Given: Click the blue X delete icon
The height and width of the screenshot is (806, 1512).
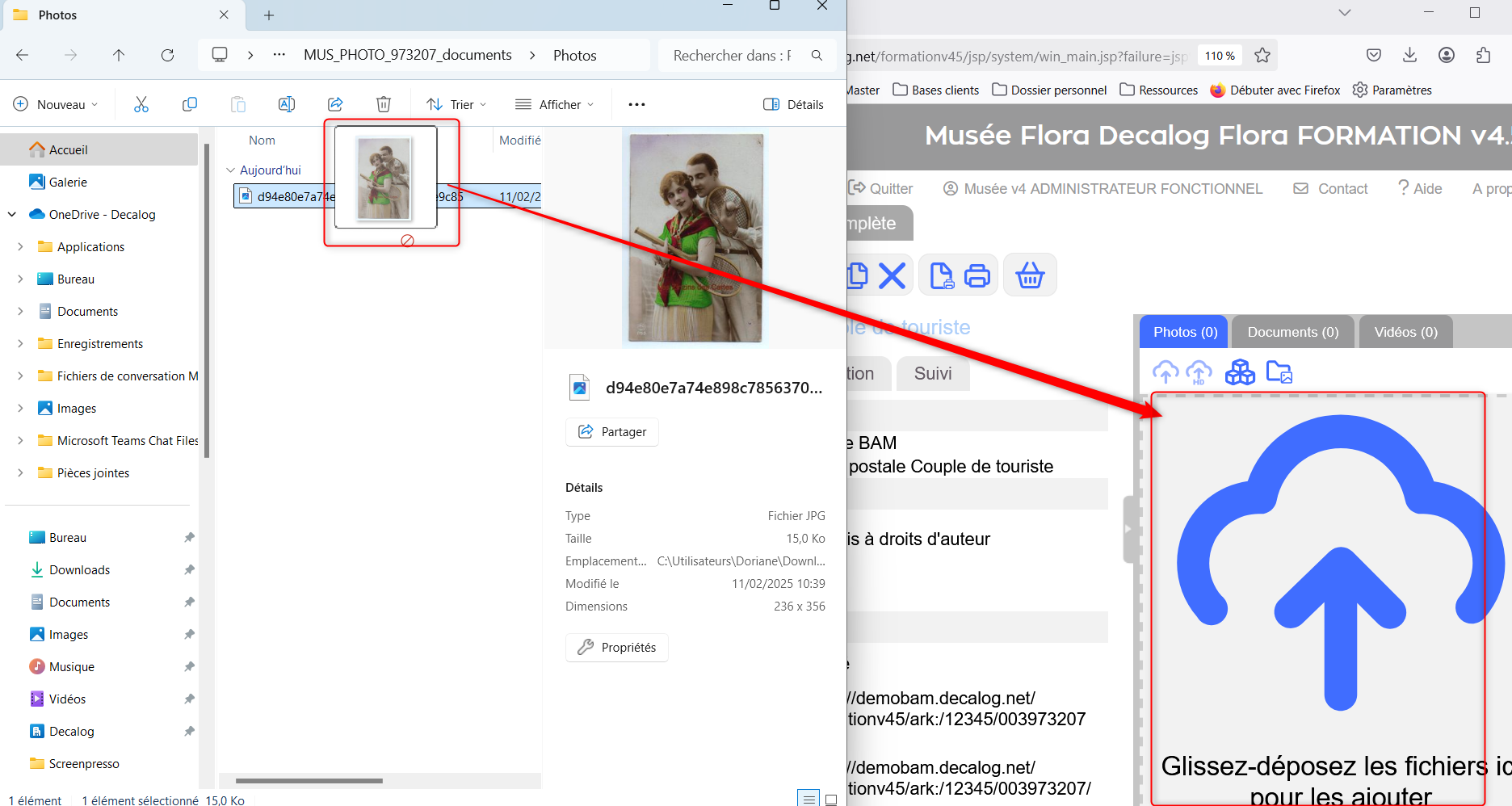Looking at the screenshot, I should (892, 275).
